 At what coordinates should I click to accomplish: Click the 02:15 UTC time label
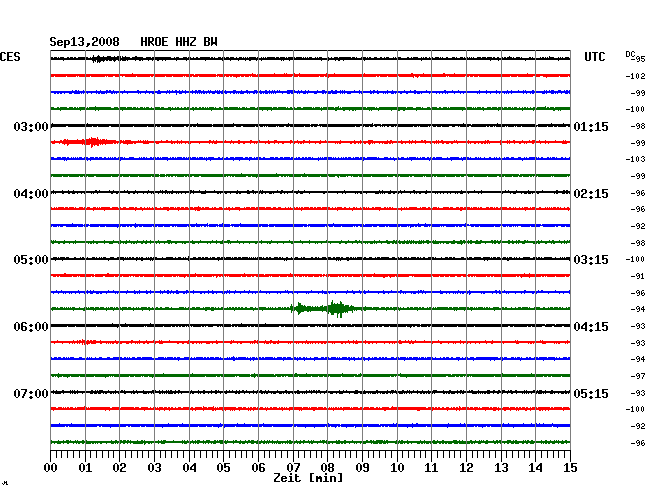pos(591,194)
